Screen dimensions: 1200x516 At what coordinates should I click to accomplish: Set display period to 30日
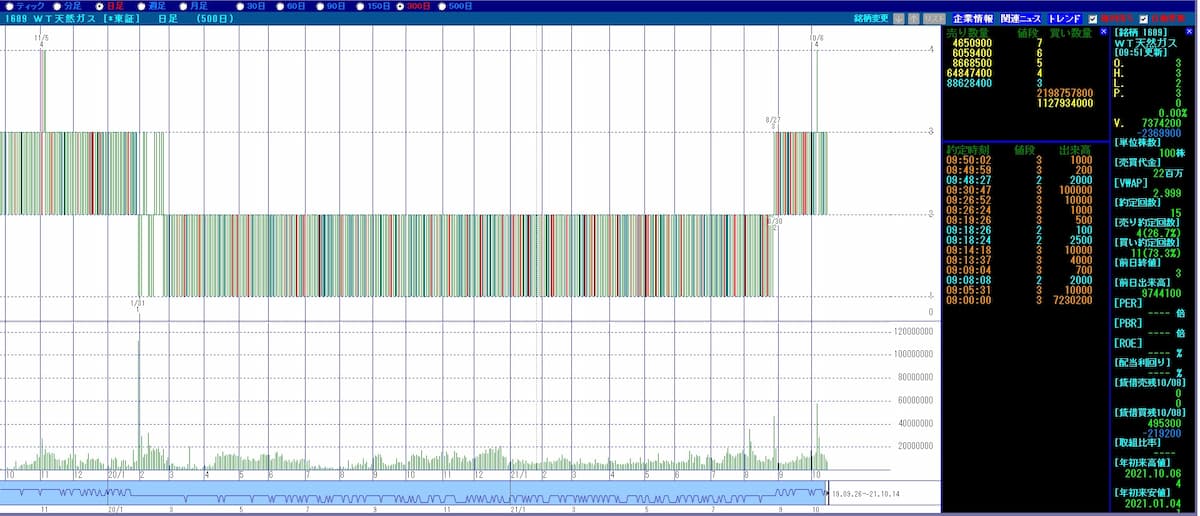click(x=240, y=6)
